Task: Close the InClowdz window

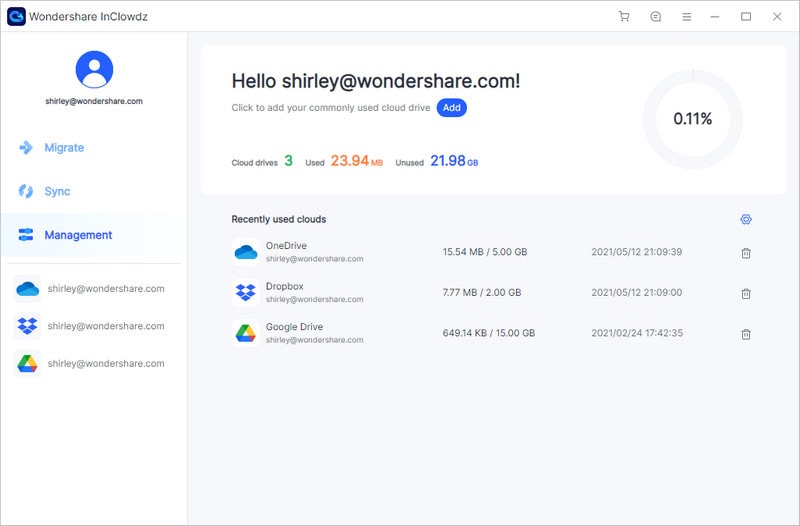Action: point(777,17)
